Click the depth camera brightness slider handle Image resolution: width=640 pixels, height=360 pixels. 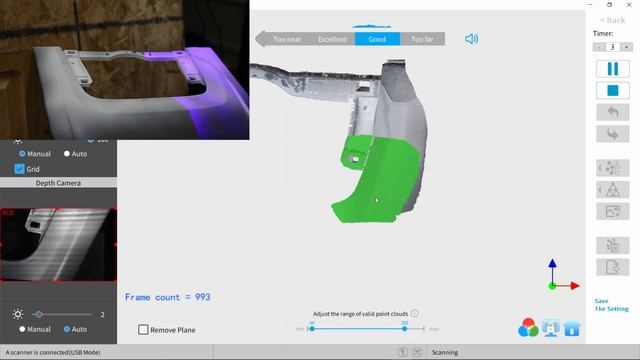tap(39, 314)
